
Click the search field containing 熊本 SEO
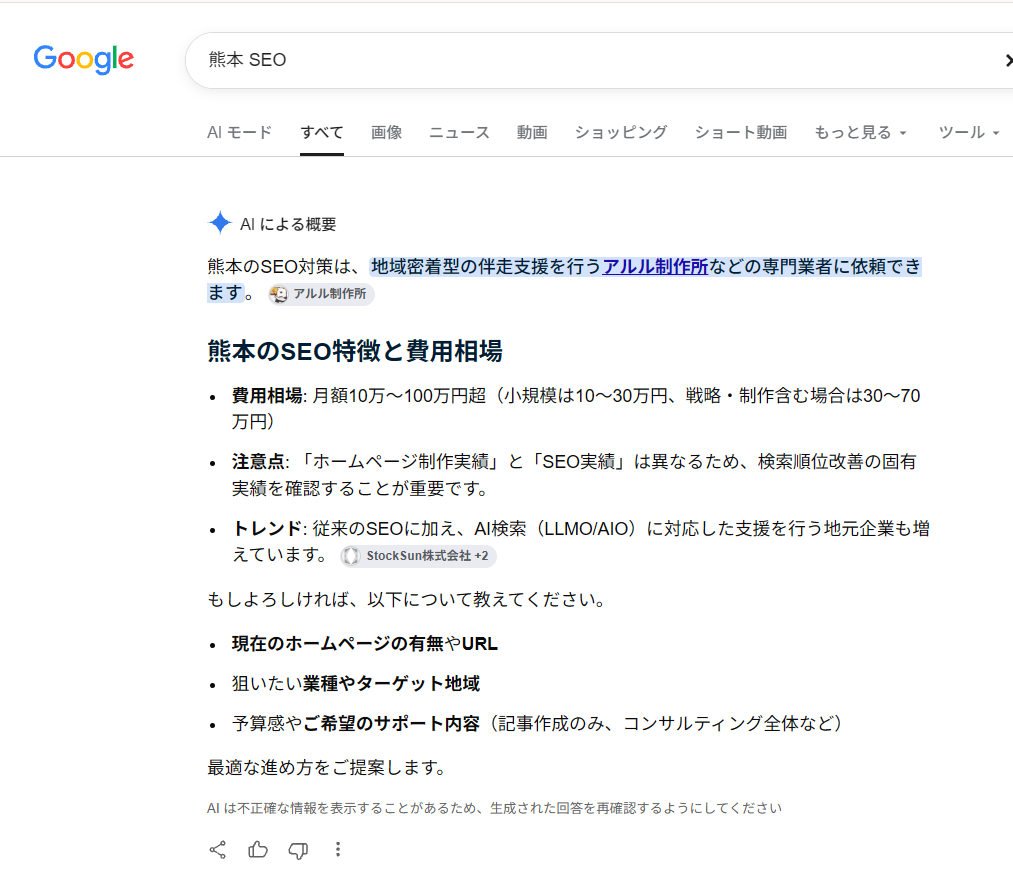tap(599, 60)
